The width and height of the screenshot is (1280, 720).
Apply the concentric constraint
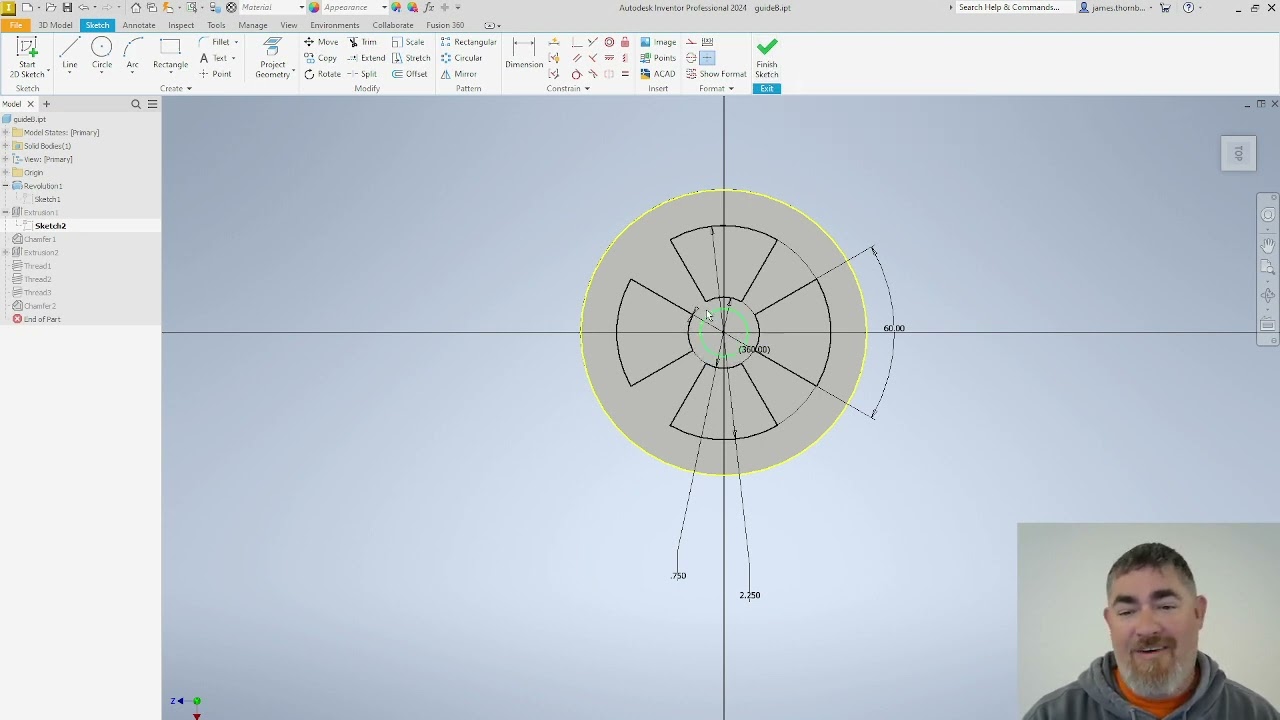point(609,42)
